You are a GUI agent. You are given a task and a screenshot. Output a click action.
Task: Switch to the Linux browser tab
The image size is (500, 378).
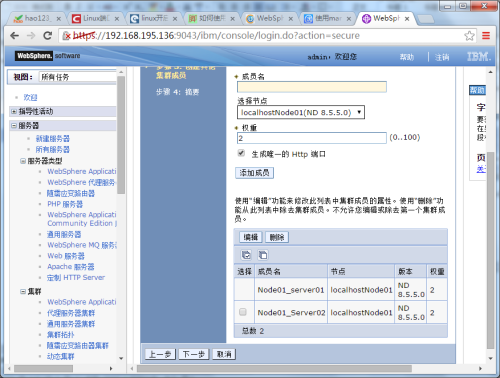(95, 19)
